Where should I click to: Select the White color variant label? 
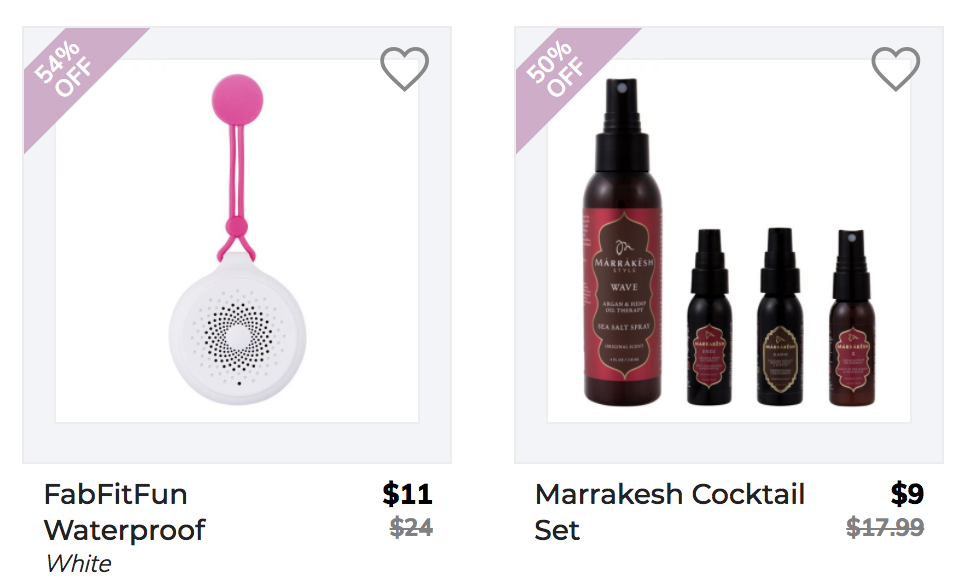point(78,564)
